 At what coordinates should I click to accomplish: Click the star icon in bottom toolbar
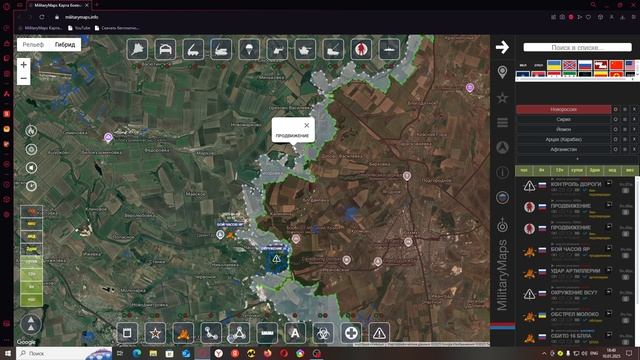coord(155,333)
